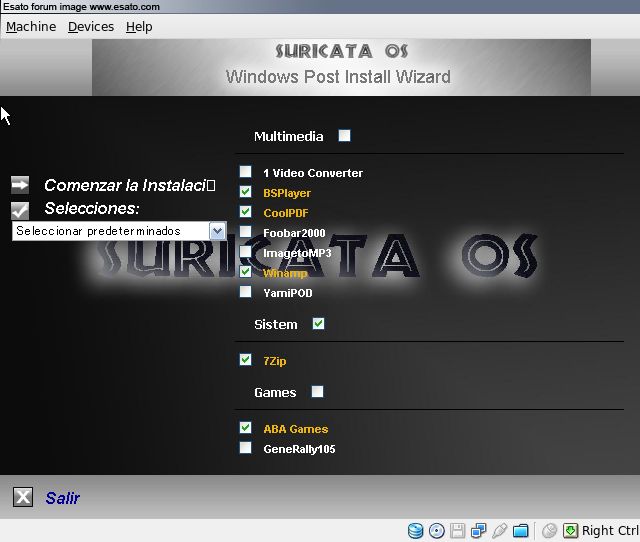Click the checkmark icon beside Selecciones
Image resolution: width=640 pixels, height=542 pixels.
click(x=20, y=210)
